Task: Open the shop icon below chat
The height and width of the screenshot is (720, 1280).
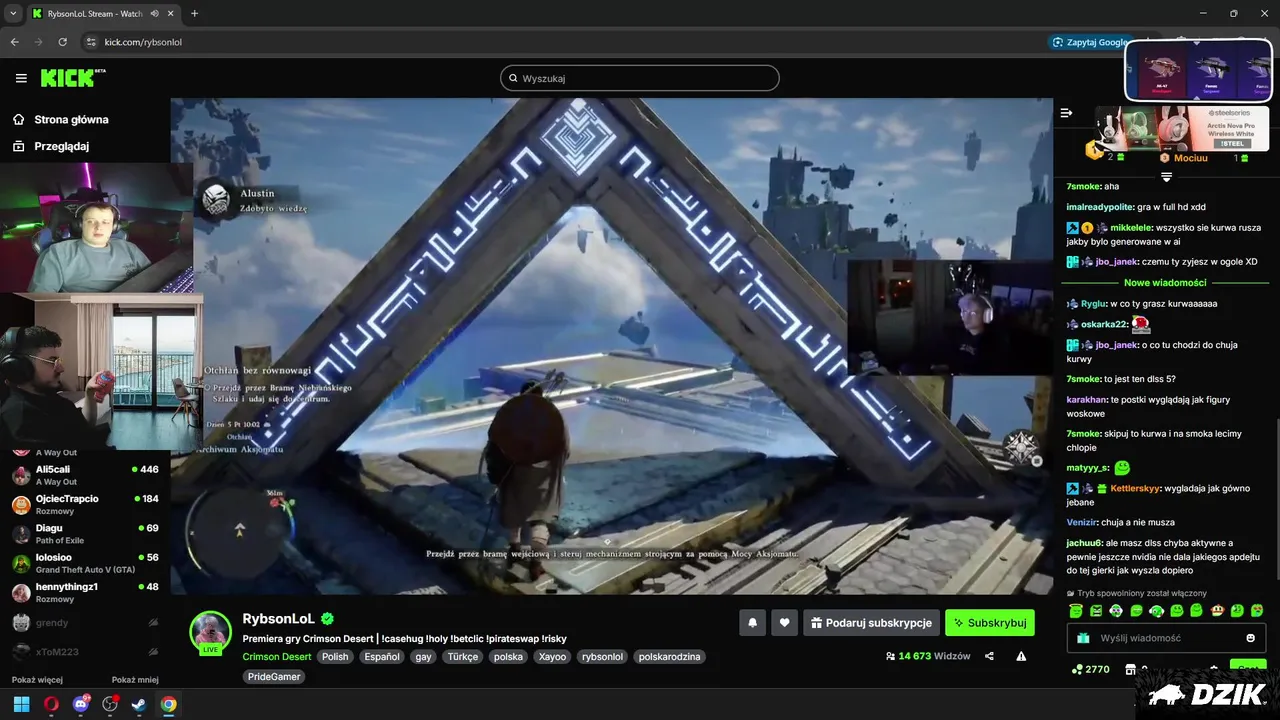Action: 1131,669
